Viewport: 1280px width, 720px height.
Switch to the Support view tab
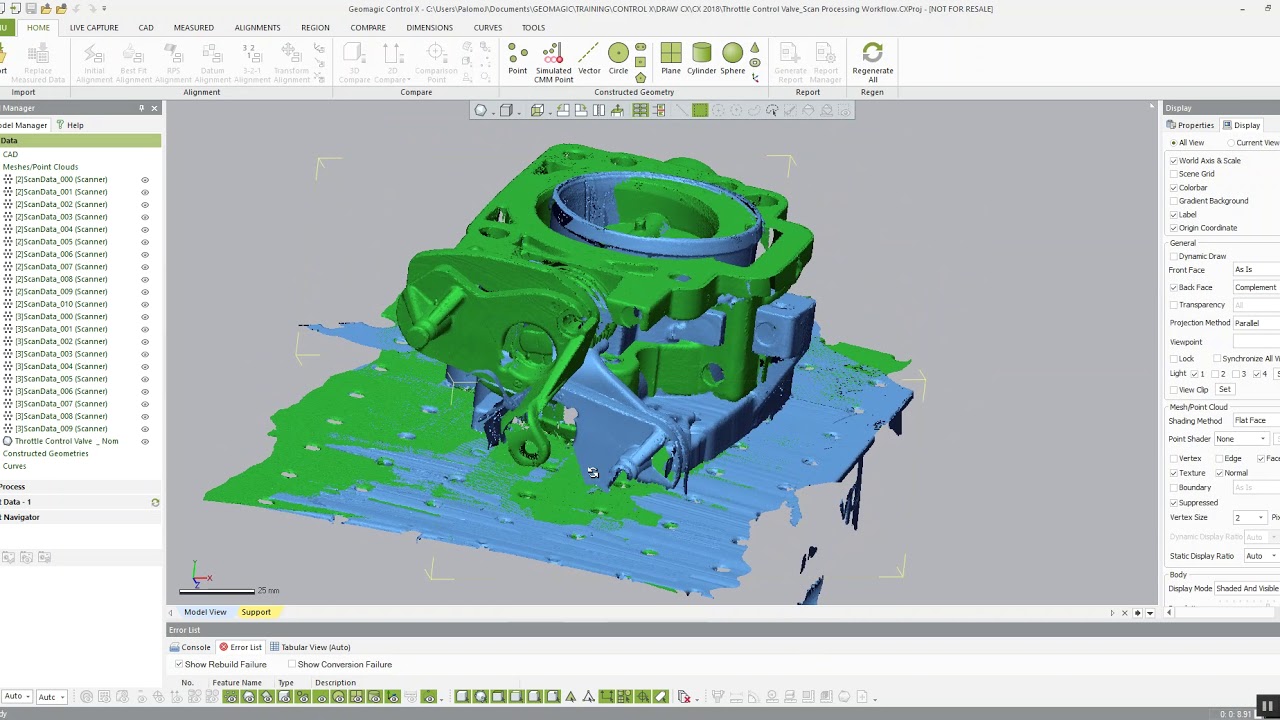coord(255,612)
